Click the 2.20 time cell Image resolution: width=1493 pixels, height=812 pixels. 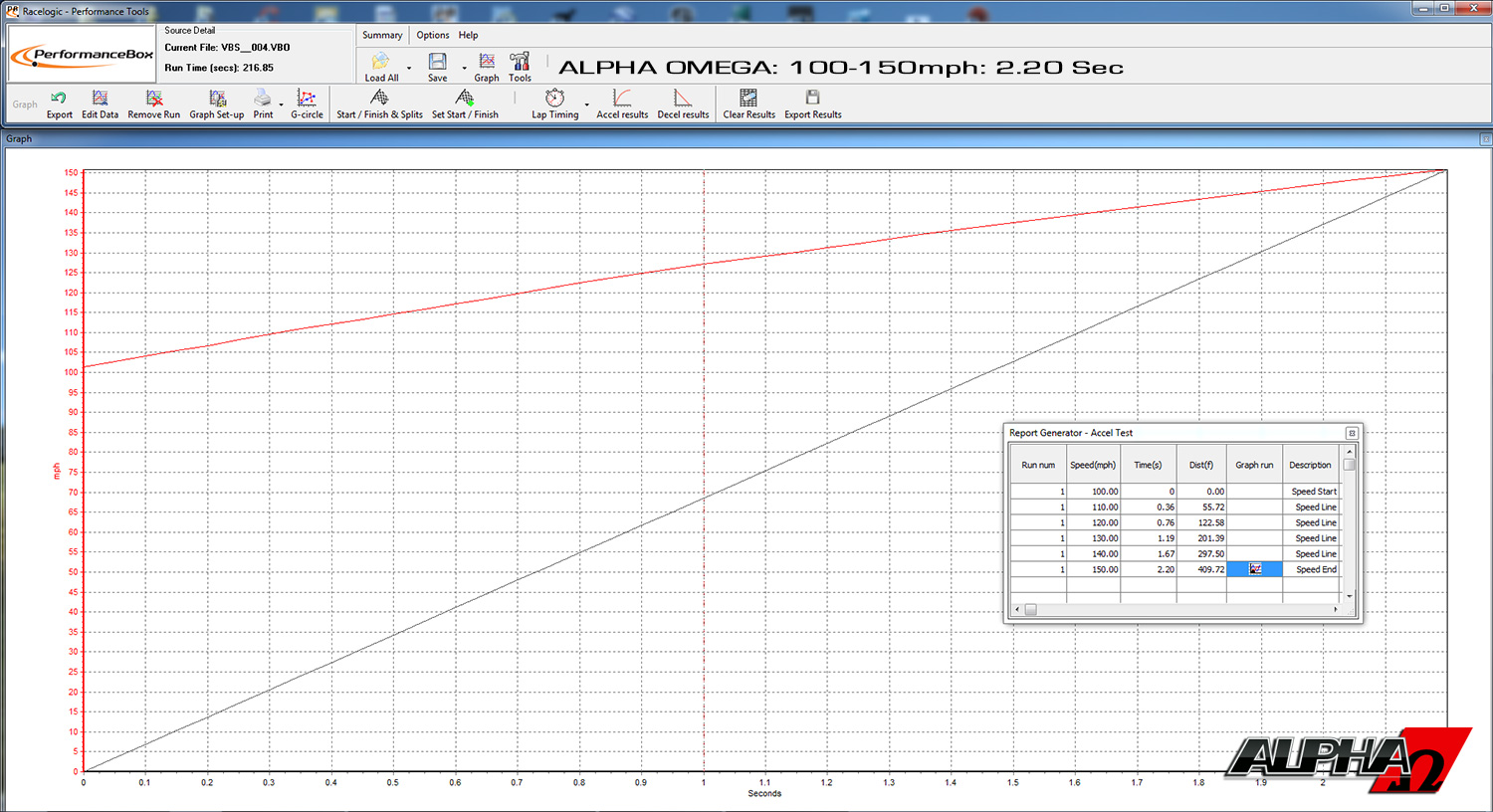coord(1148,569)
